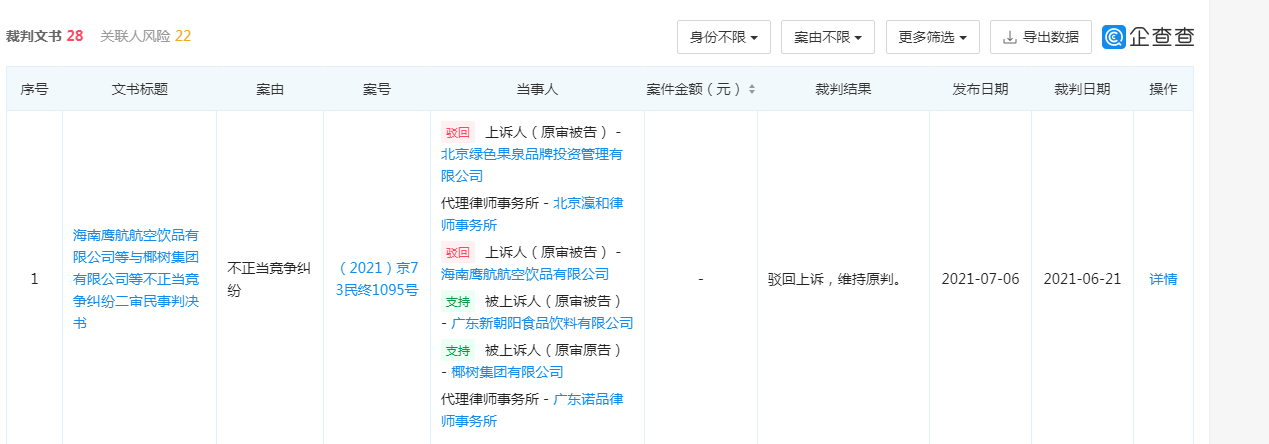Screen dimensions: 1269x444
Task: Expand the 案由不限 dropdown
Action: click(828, 37)
